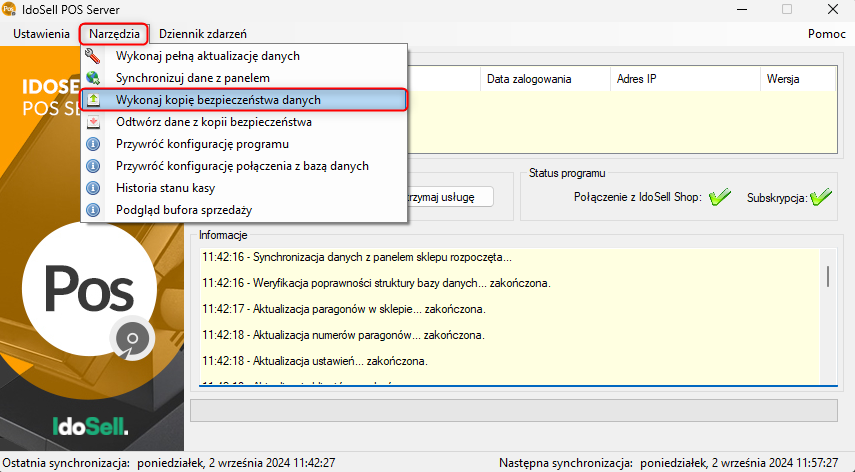The height and width of the screenshot is (472, 855).
Task: Click the Wersja column header
Action: 798,79
